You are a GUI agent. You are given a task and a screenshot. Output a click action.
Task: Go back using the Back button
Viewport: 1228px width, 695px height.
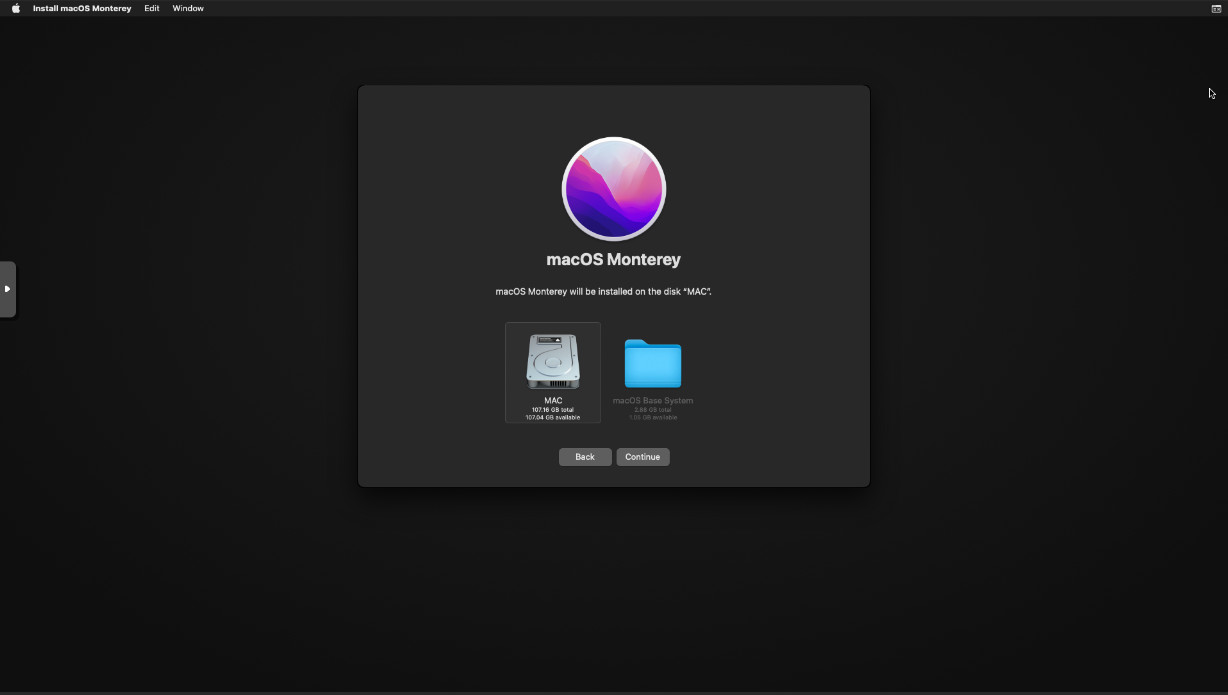click(585, 457)
